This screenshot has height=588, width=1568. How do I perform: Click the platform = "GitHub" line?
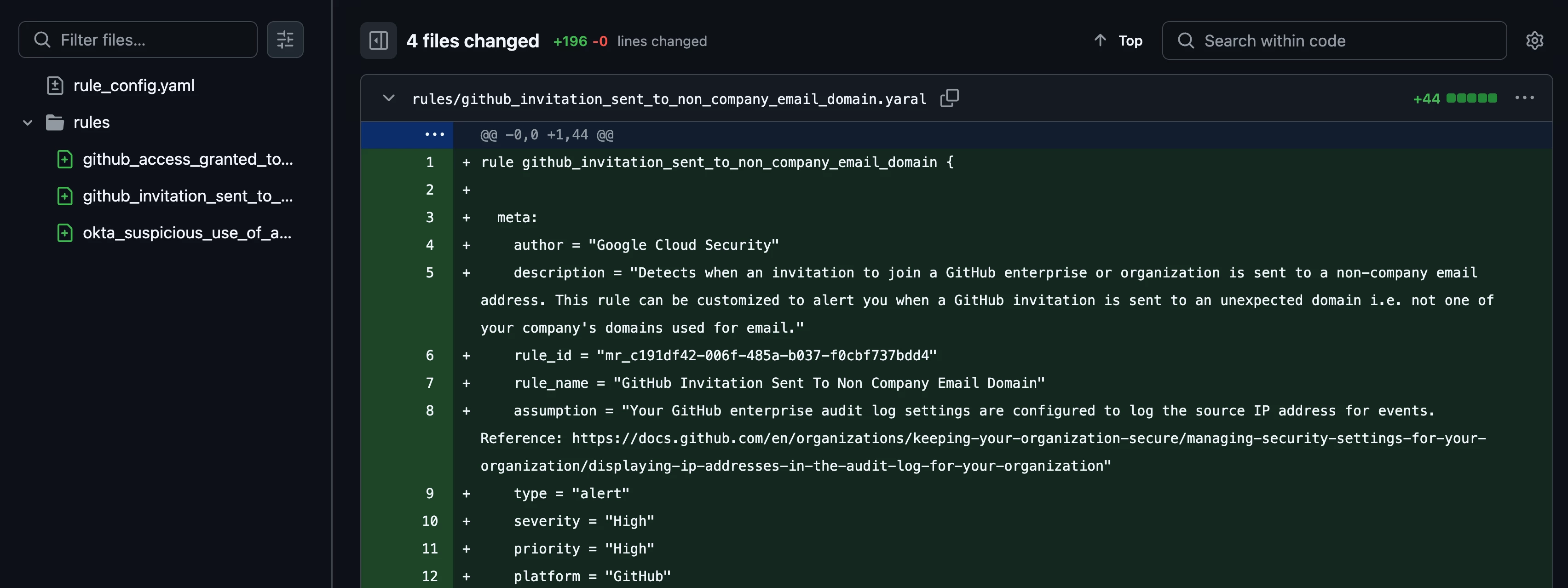click(592, 576)
